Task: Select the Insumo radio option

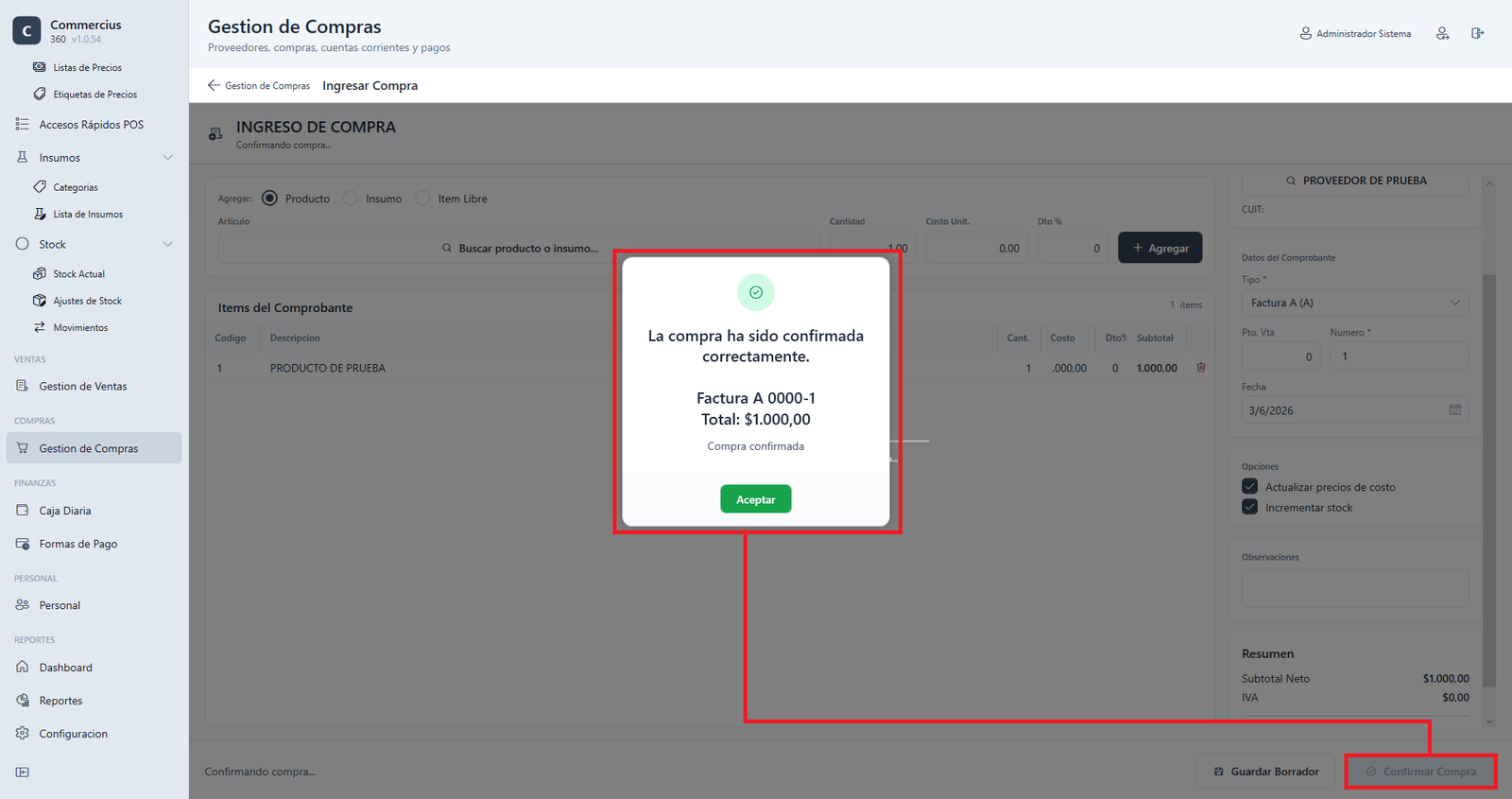Action: click(x=351, y=199)
